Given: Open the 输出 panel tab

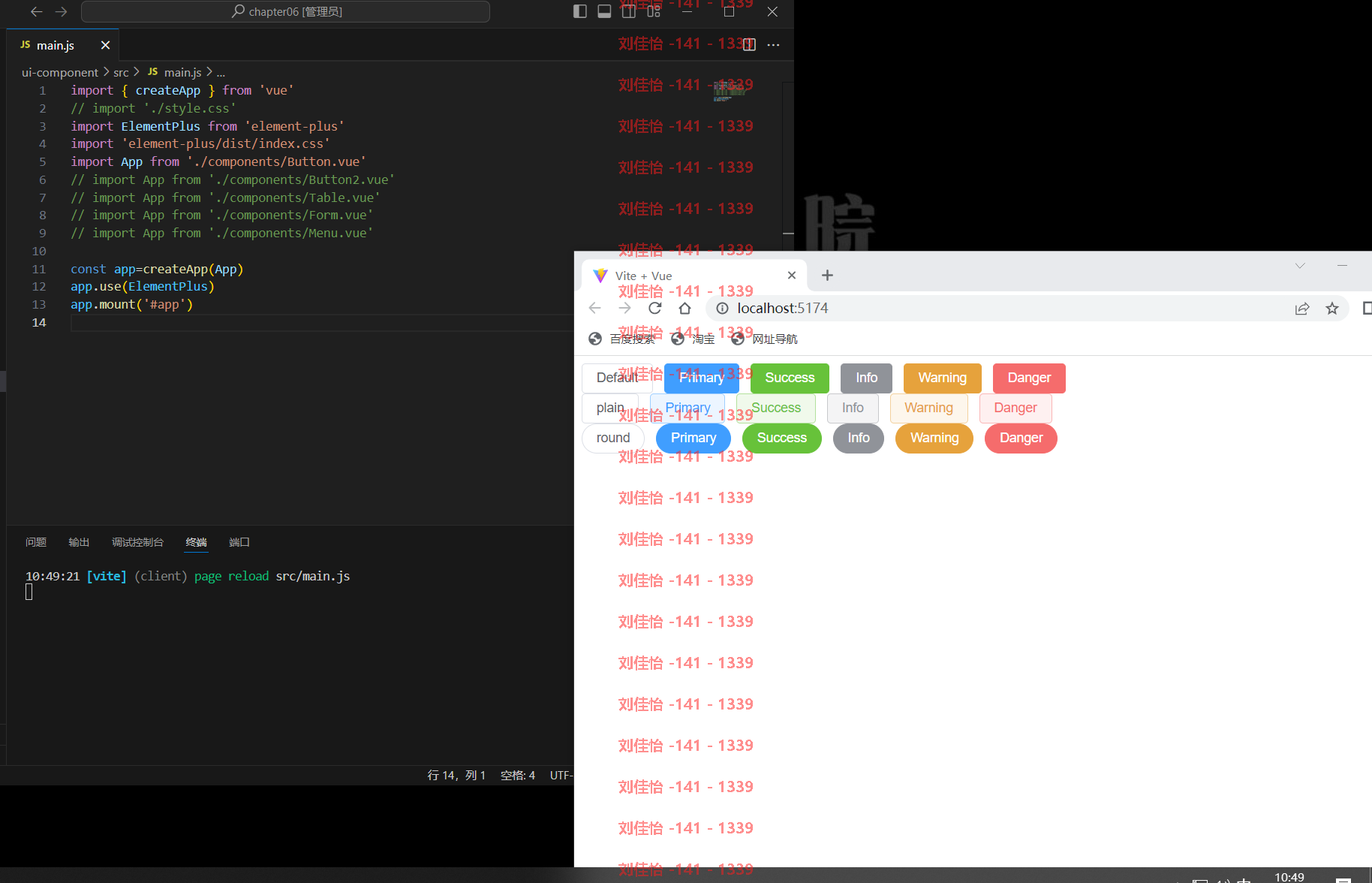Looking at the screenshot, I should pos(79,542).
